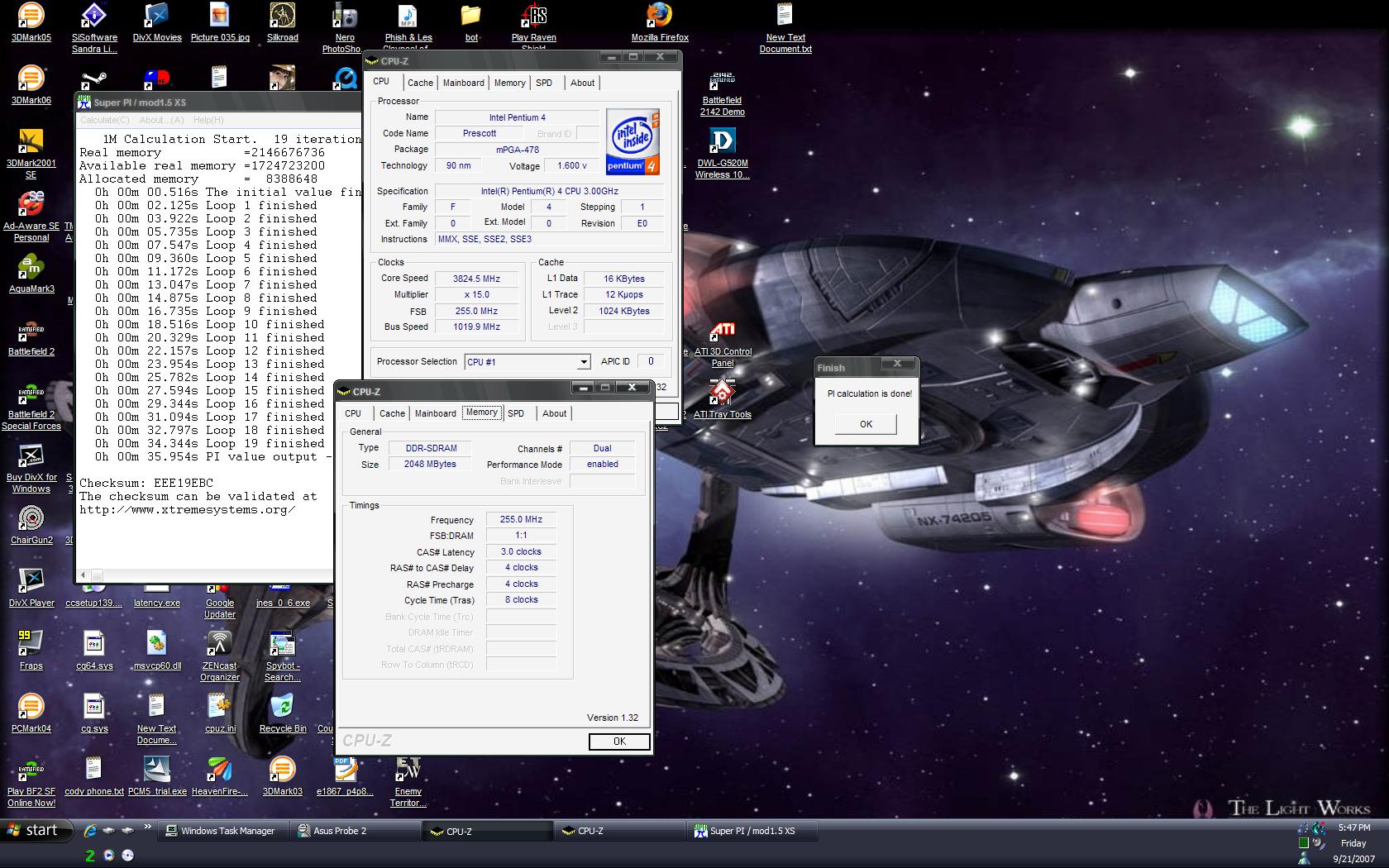The height and width of the screenshot is (868, 1389).
Task: Open the Fraps desktop shortcut
Action: [x=31, y=651]
